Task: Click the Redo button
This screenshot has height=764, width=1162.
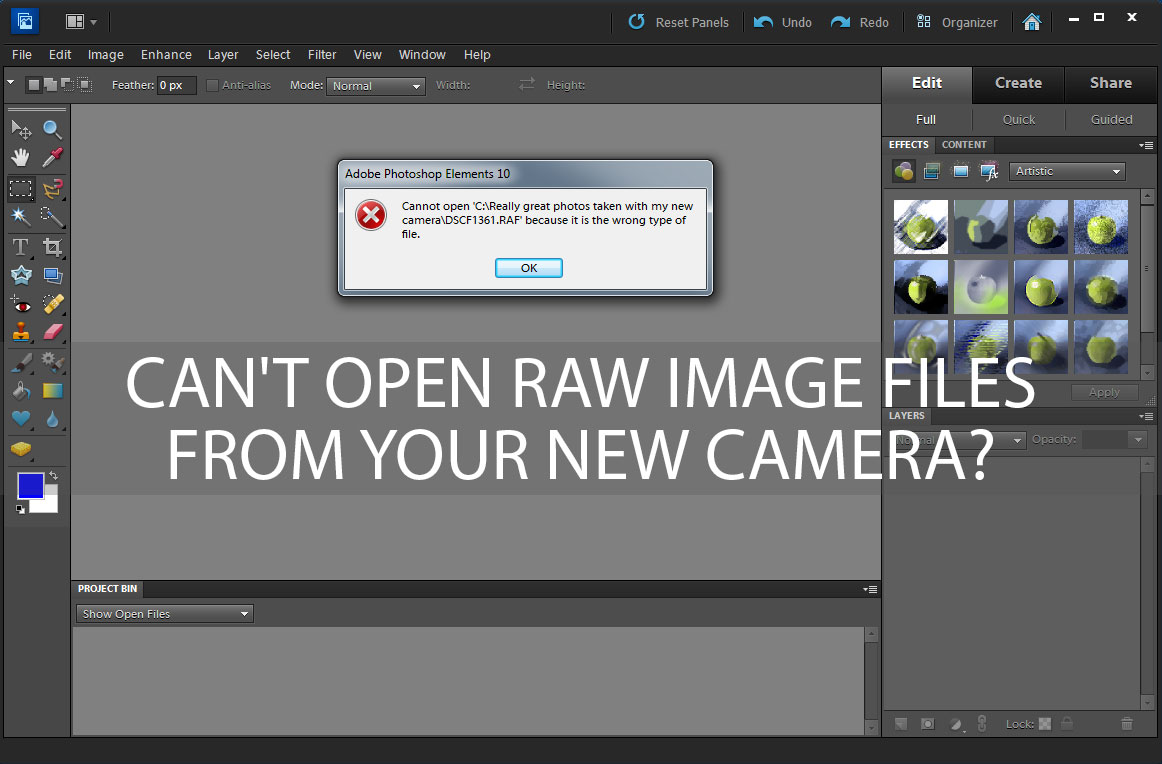Action: click(x=860, y=22)
